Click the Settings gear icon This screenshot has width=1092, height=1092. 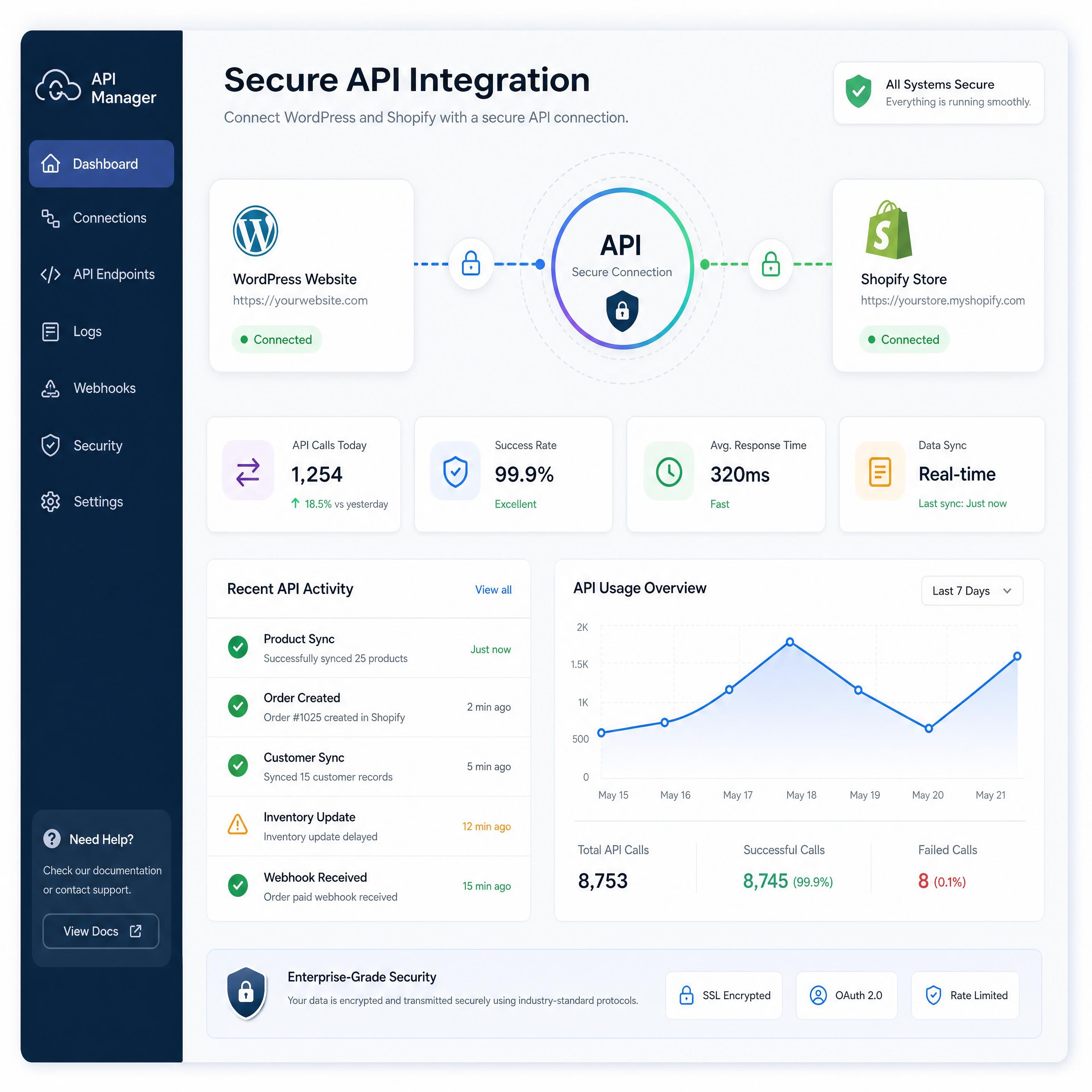click(x=50, y=501)
